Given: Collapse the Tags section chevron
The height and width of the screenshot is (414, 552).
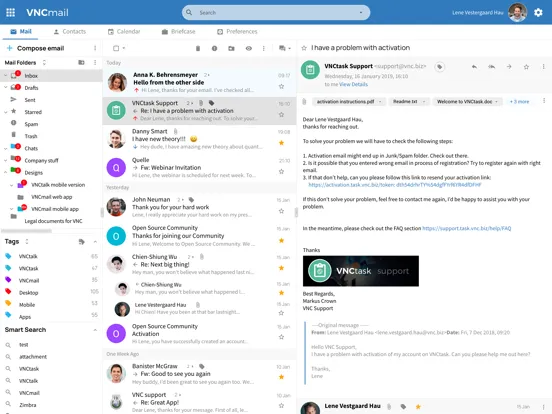Looking at the screenshot, I should pos(95,242).
